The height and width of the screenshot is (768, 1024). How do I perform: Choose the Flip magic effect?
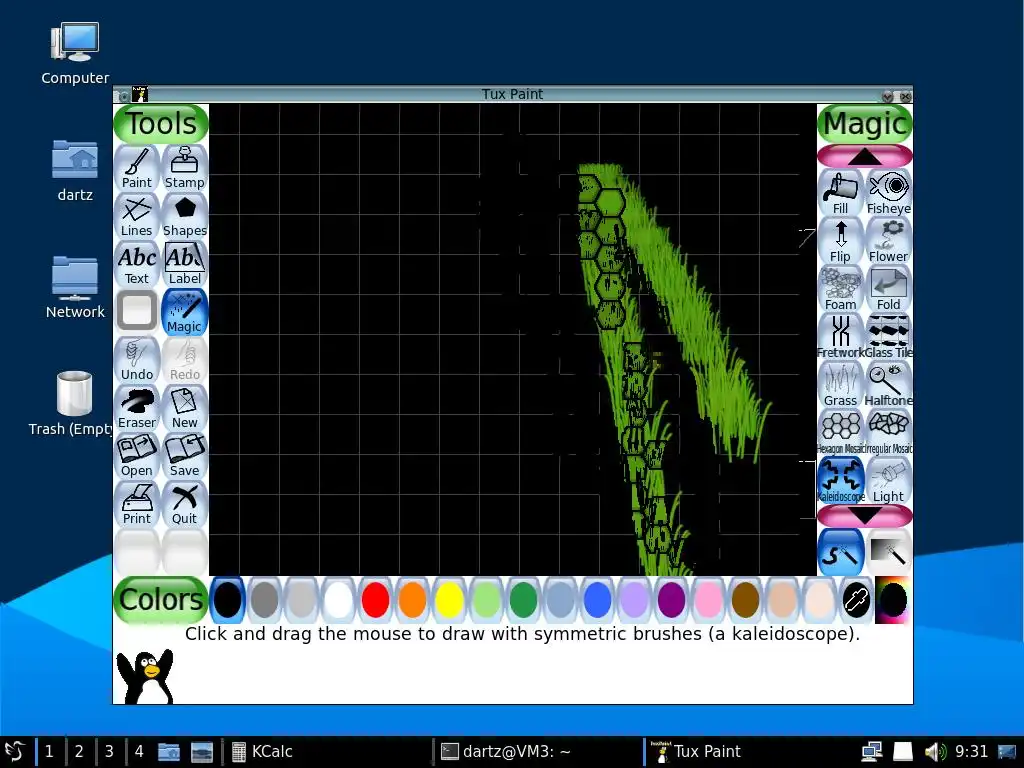click(x=840, y=241)
